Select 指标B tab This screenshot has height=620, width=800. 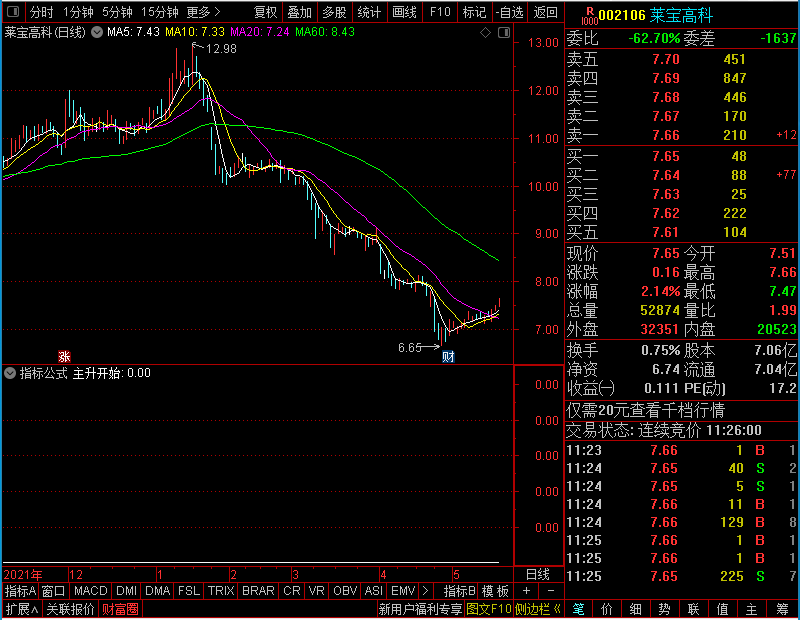click(460, 591)
